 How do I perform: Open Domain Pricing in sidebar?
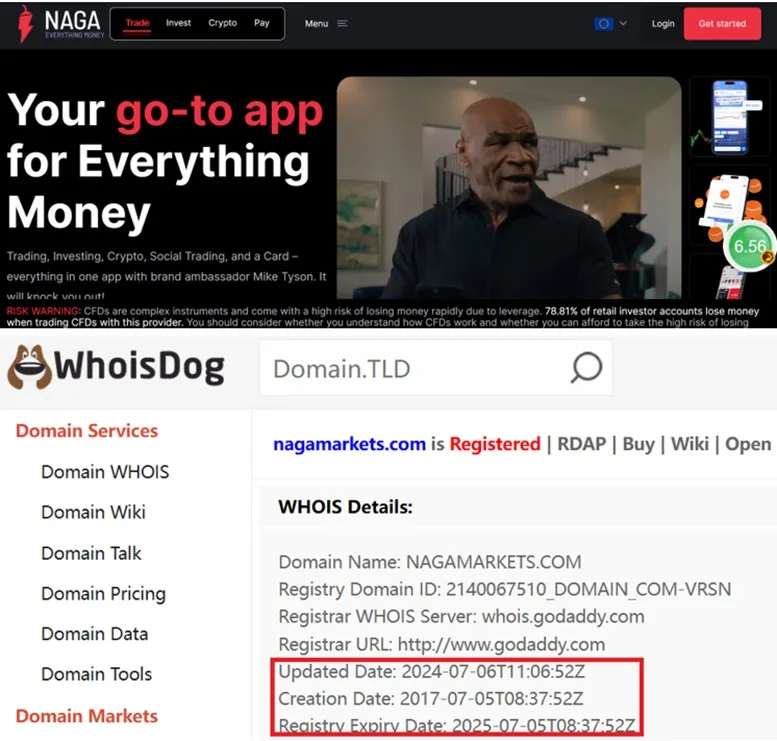pyautogui.click(x=104, y=594)
